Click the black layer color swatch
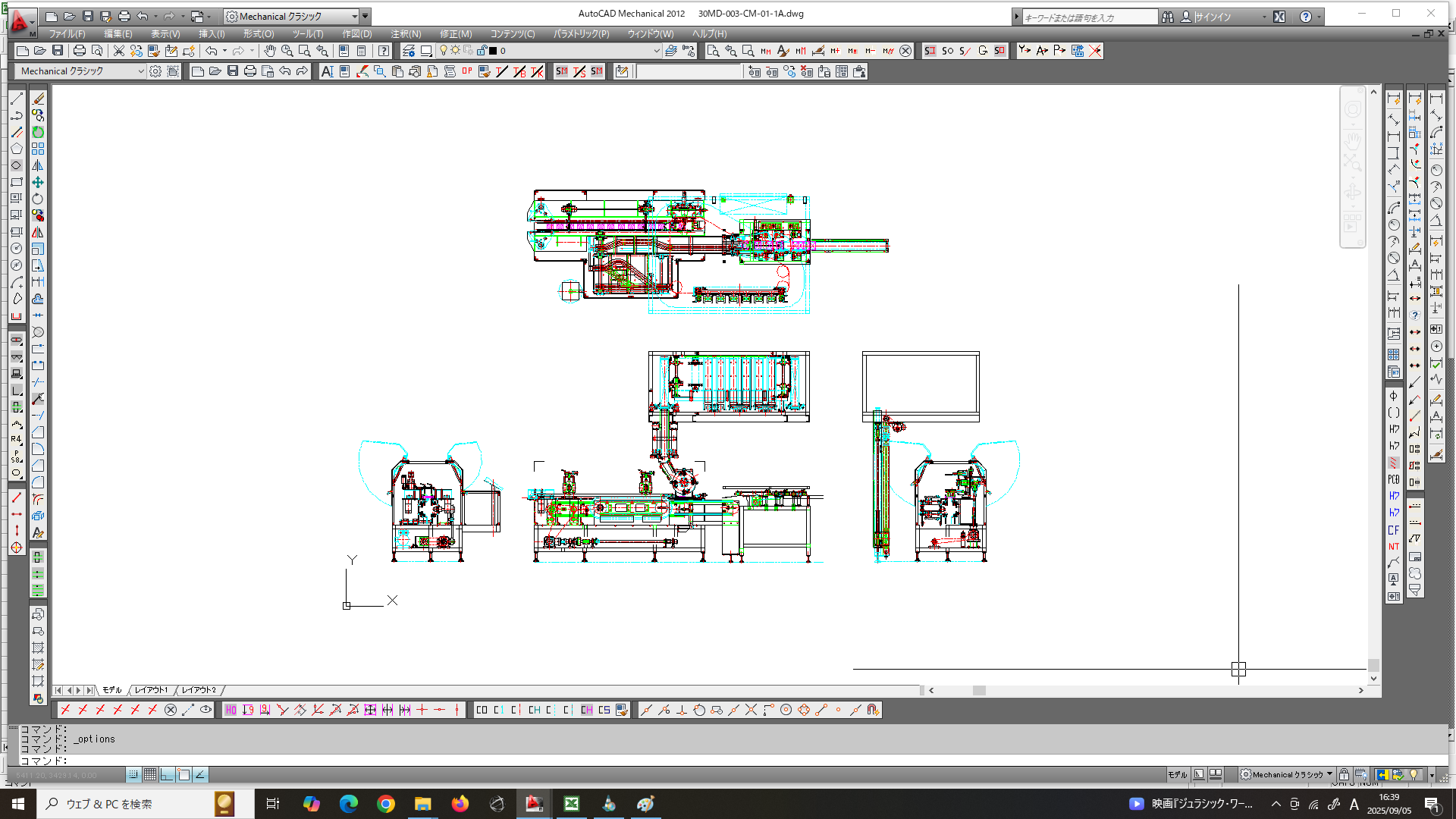 pyautogui.click(x=493, y=51)
